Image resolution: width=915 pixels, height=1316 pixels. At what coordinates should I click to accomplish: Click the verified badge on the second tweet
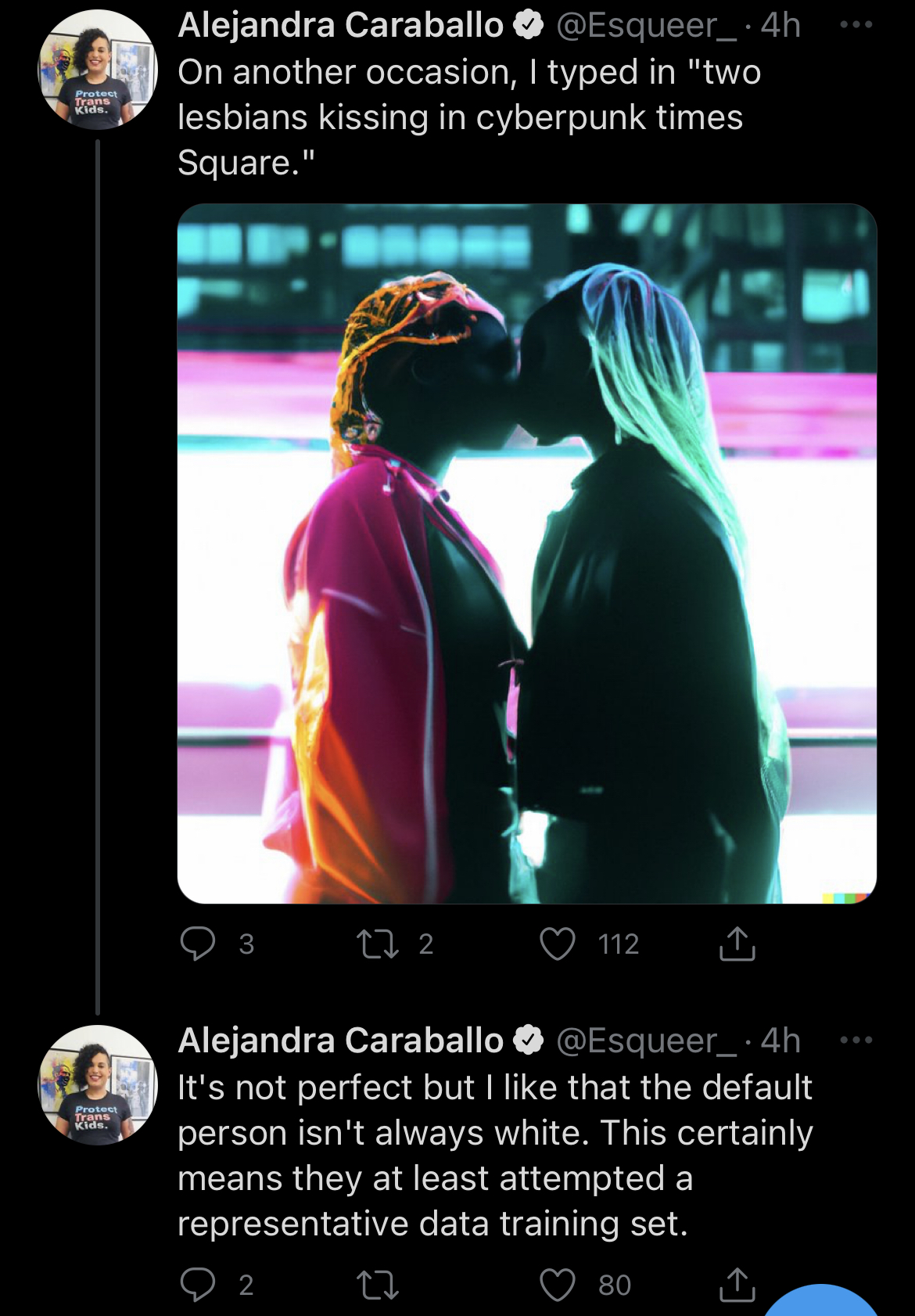(x=529, y=1040)
